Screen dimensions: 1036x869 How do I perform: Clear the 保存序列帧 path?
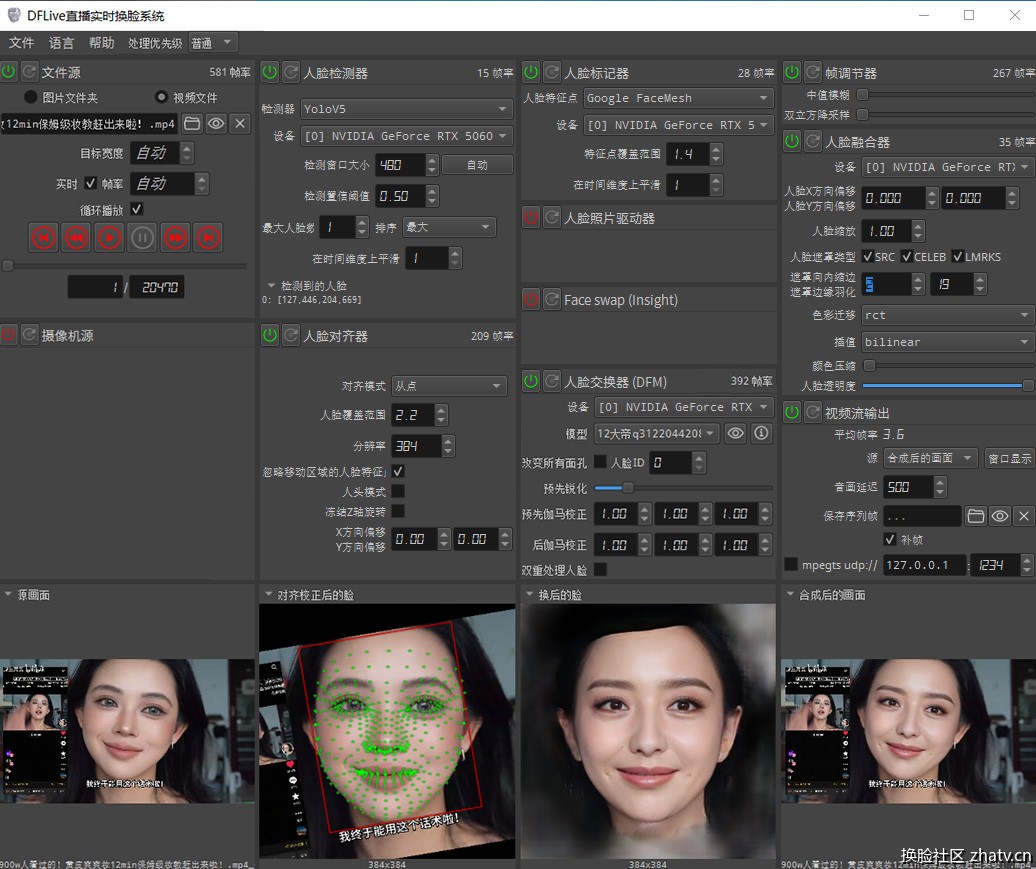tap(1023, 516)
